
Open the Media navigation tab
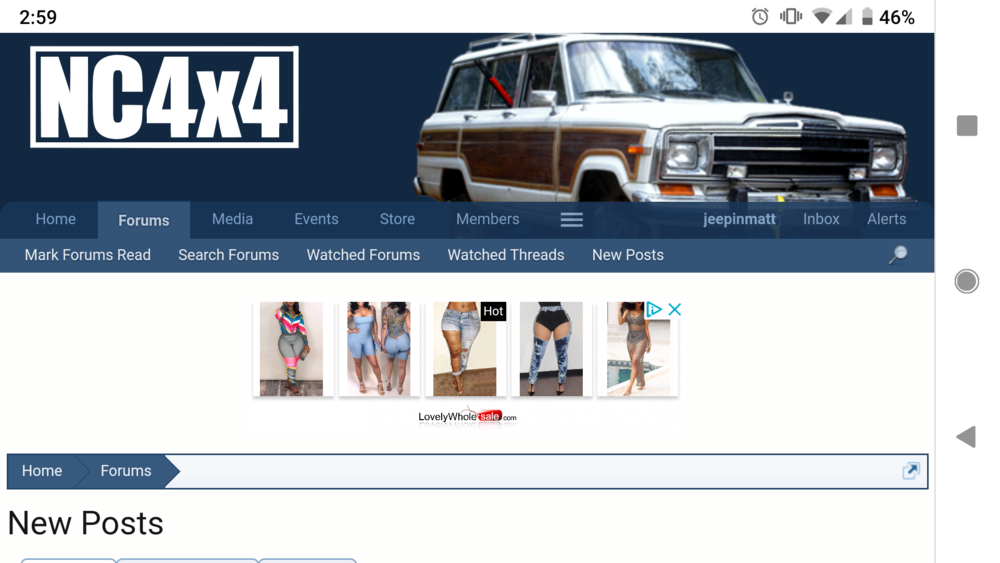232,219
